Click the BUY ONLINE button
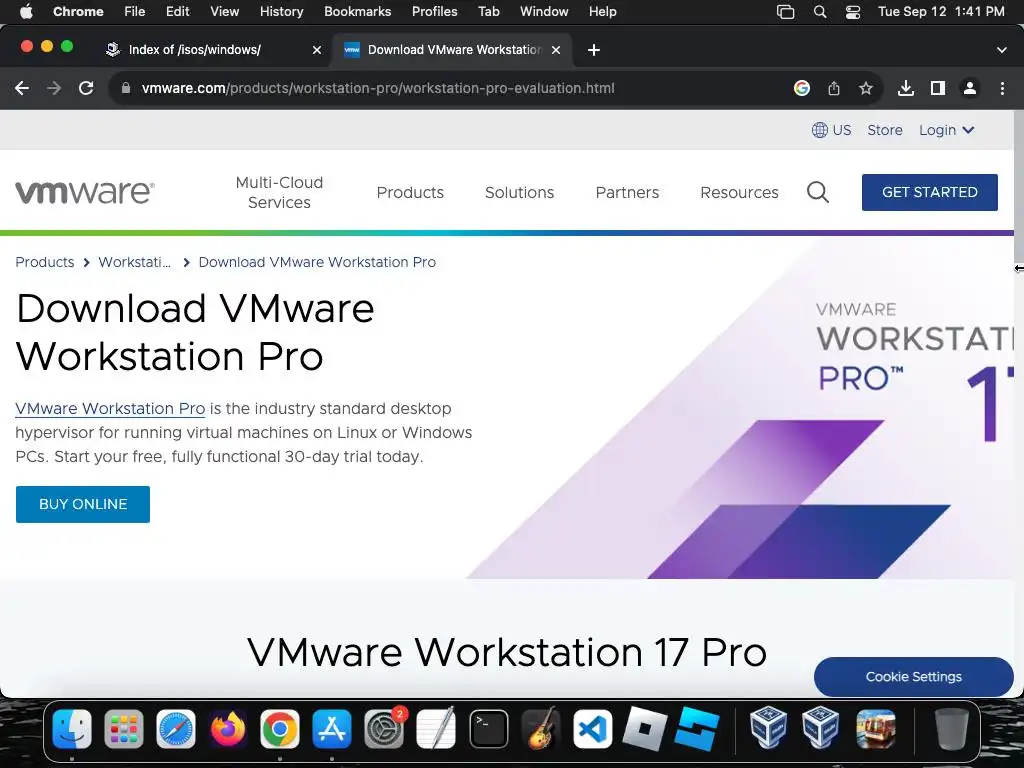The width and height of the screenshot is (1024, 768). tap(83, 504)
